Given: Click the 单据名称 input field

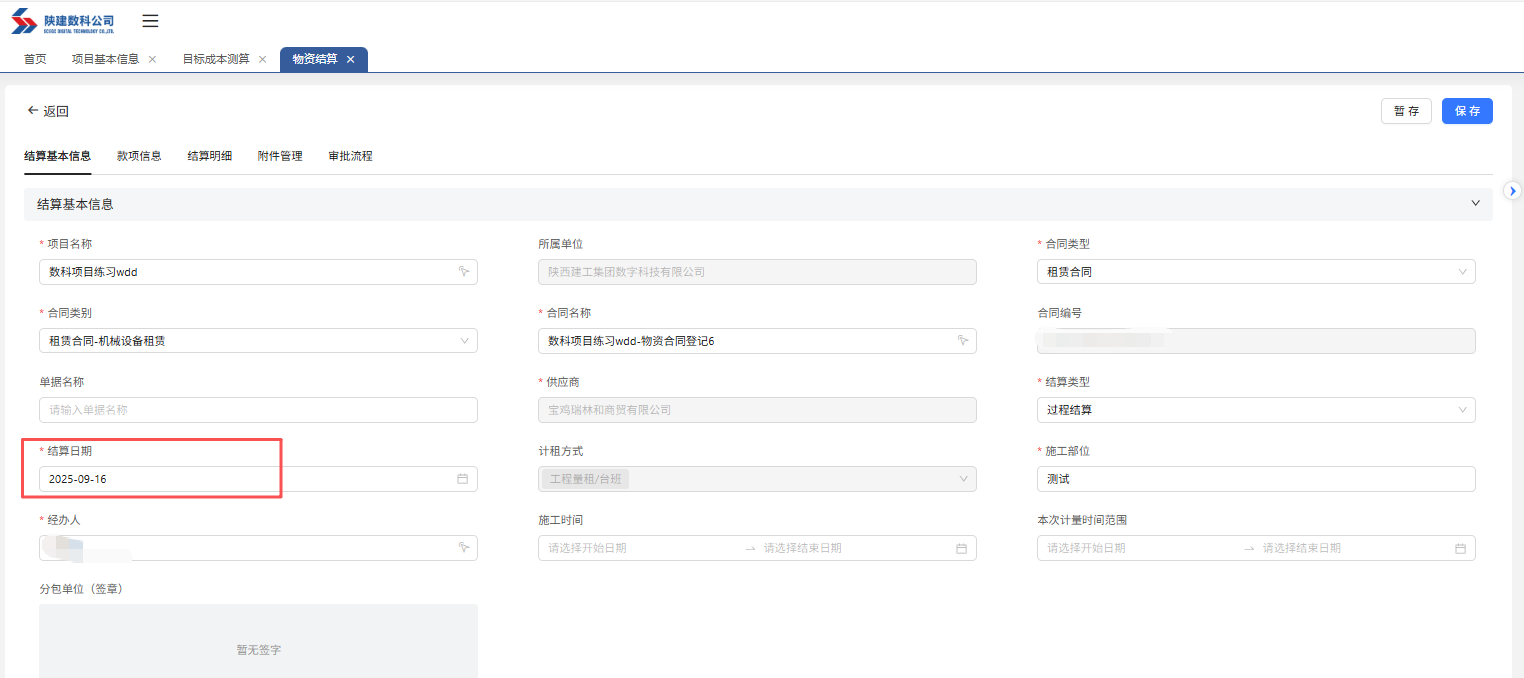Looking at the screenshot, I should tap(258, 410).
